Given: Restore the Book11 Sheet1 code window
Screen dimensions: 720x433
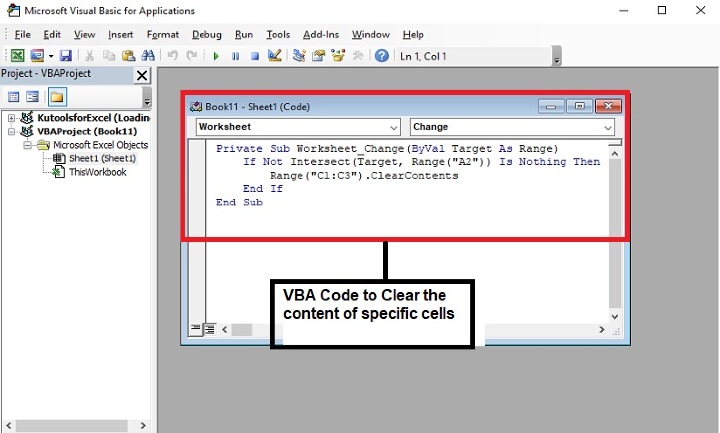Looking at the screenshot, I should (x=579, y=107).
